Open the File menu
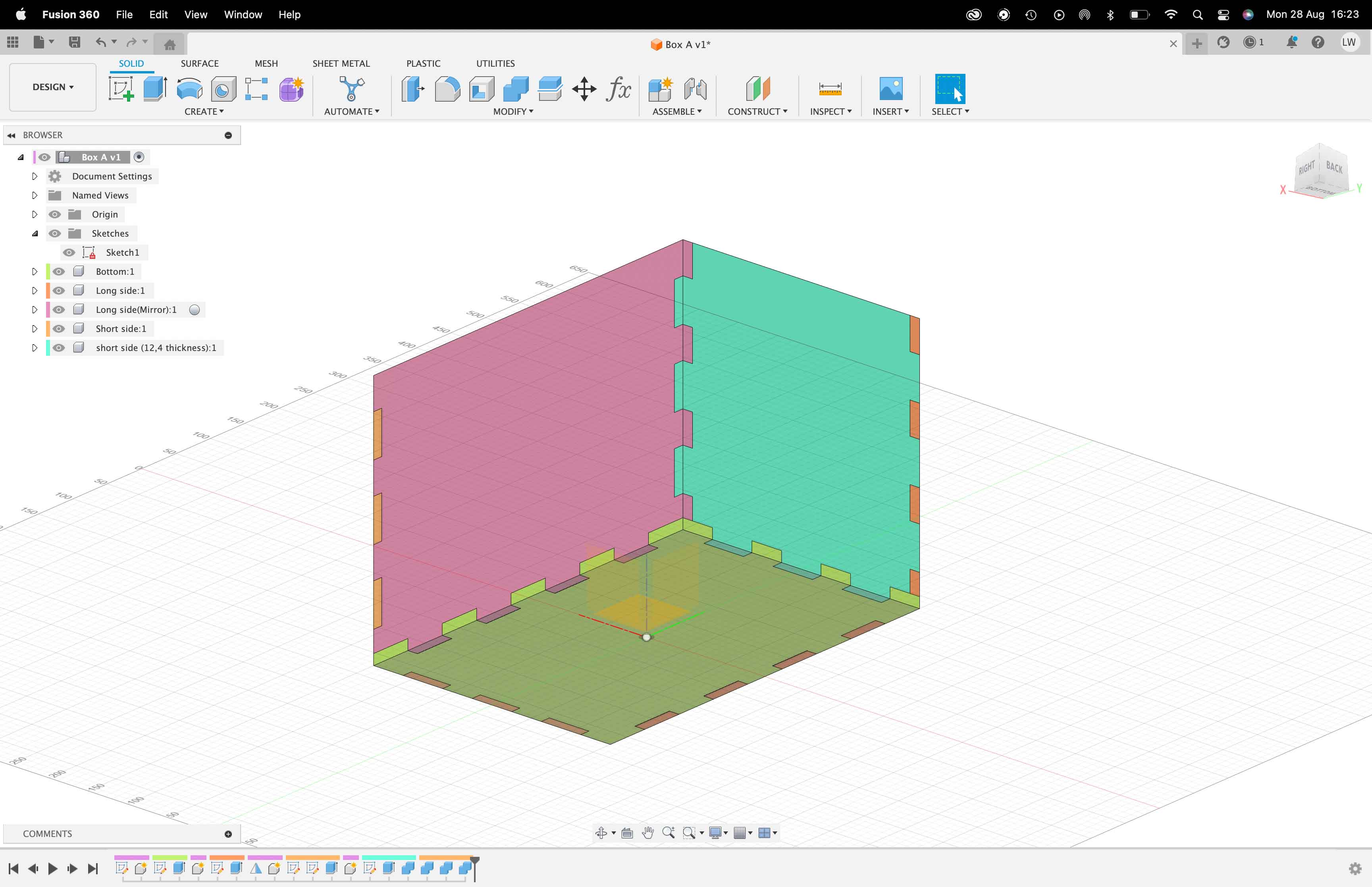Image resolution: width=1372 pixels, height=887 pixels. [x=124, y=14]
